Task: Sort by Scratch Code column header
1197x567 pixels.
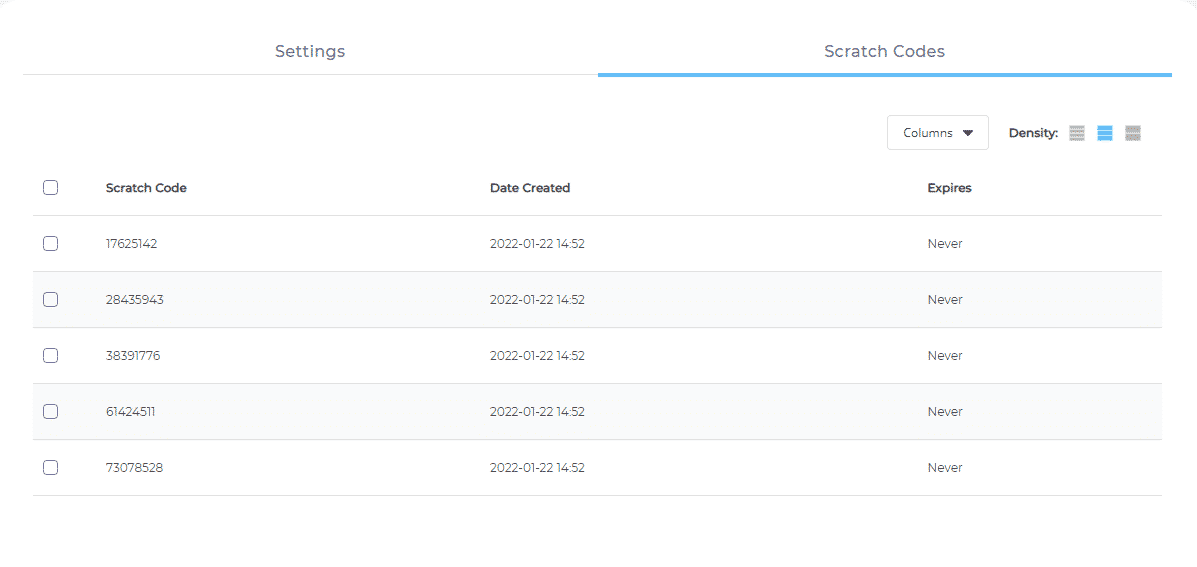Action: [146, 188]
